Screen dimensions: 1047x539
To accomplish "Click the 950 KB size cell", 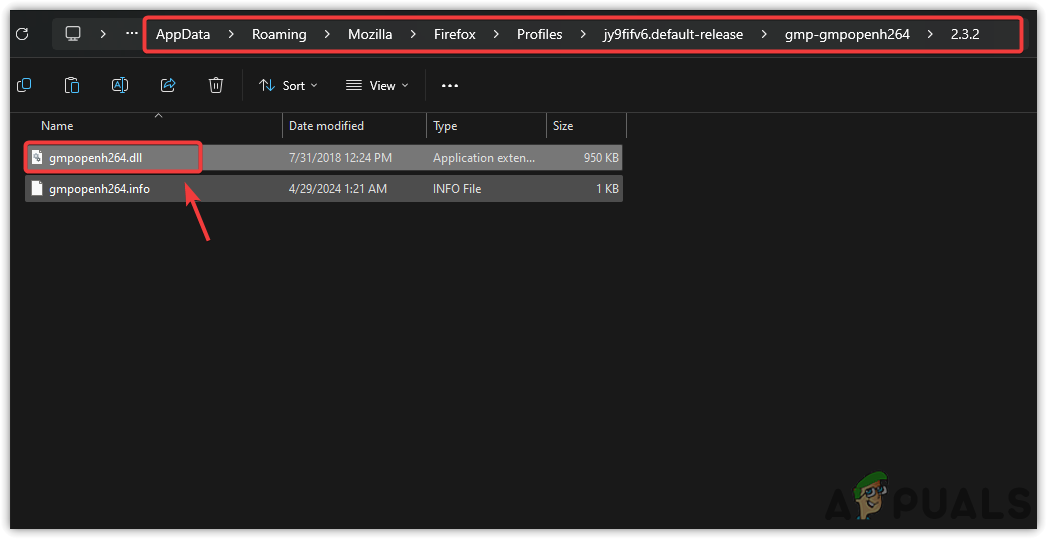I will click(x=601, y=158).
